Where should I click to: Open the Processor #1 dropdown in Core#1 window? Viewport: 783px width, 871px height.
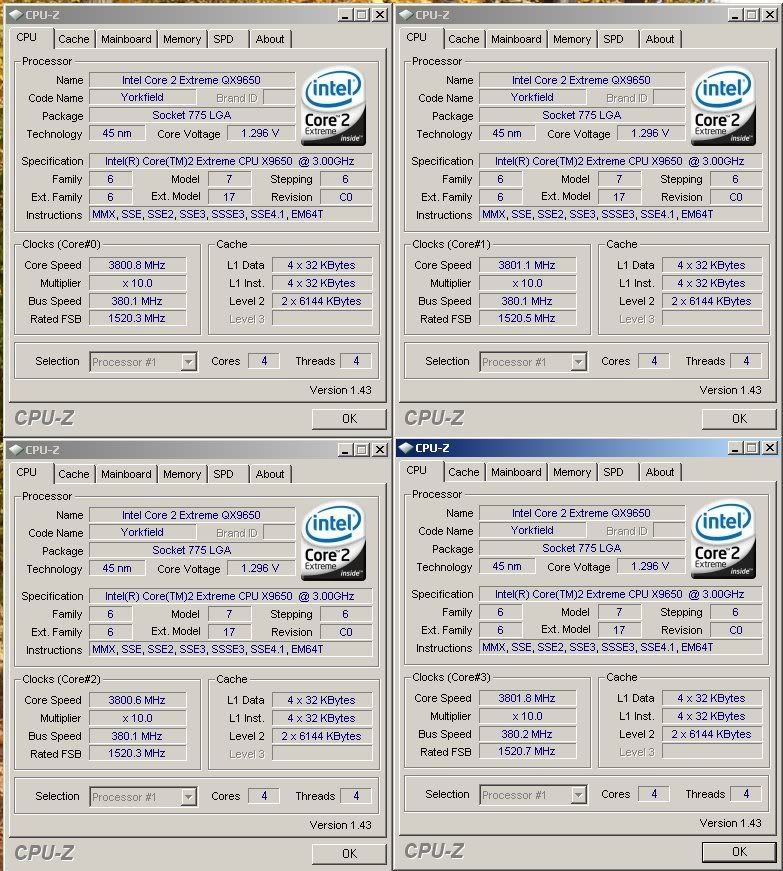point(579,362)
